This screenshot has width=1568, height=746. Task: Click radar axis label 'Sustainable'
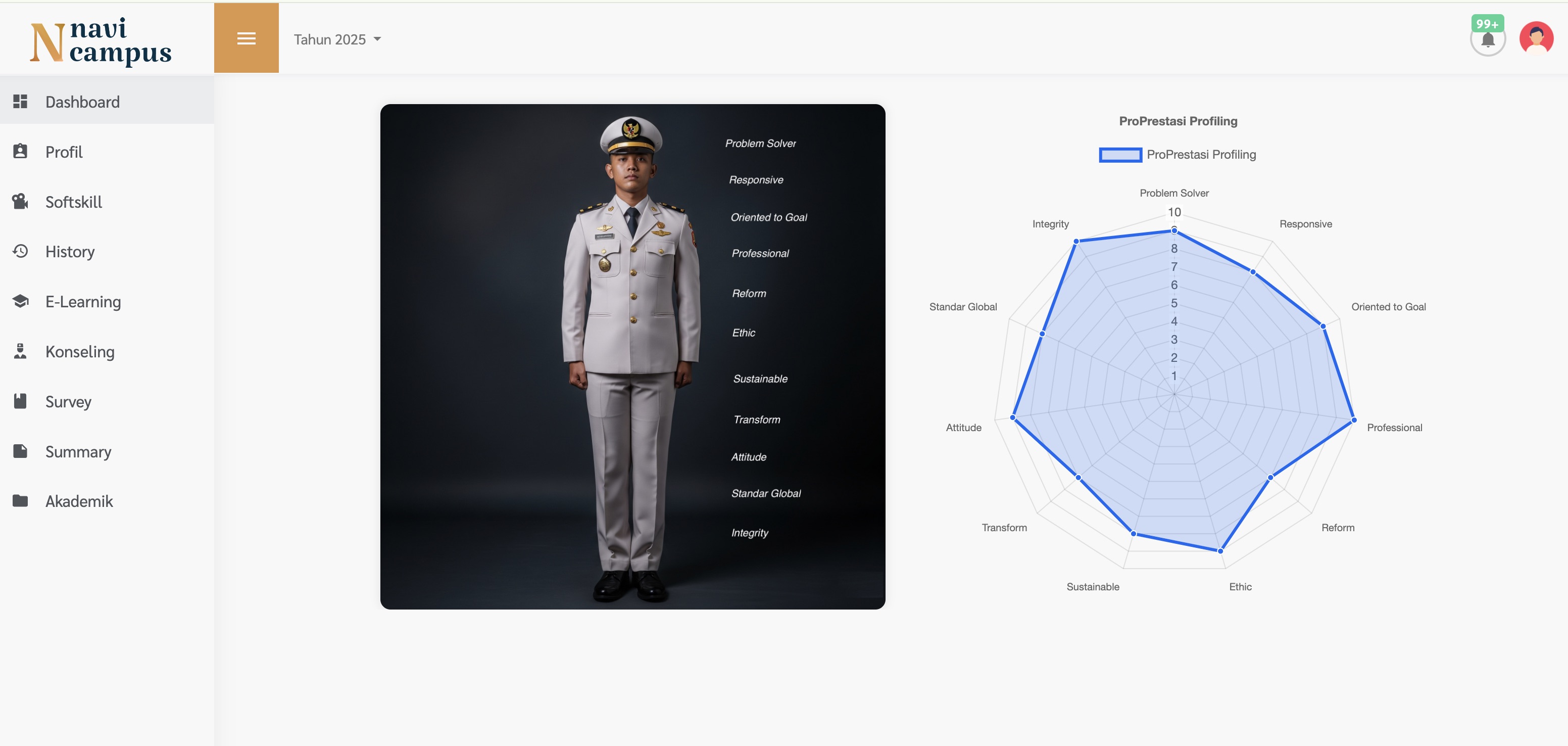pyautogui.click(x=1093, y=587)
